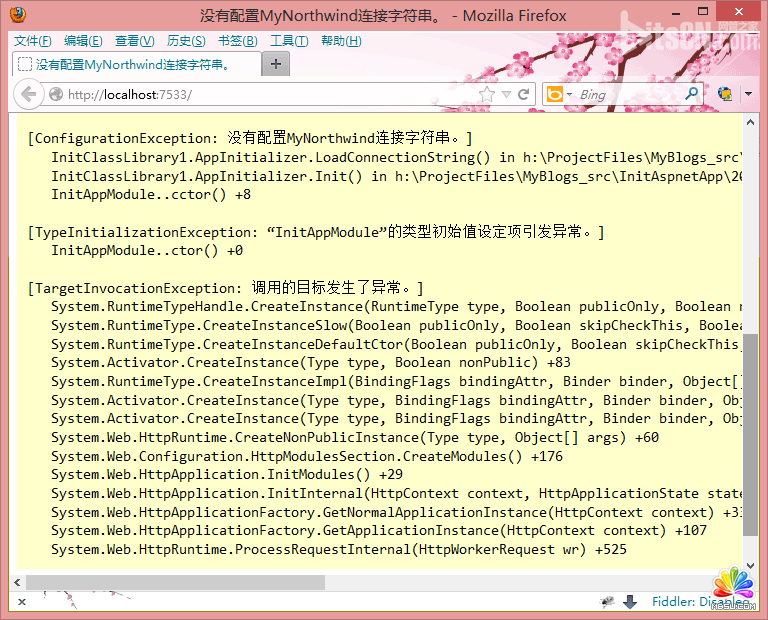Click the vertical scrollbar thumb

pyautogui.click(x=750, y=434)
